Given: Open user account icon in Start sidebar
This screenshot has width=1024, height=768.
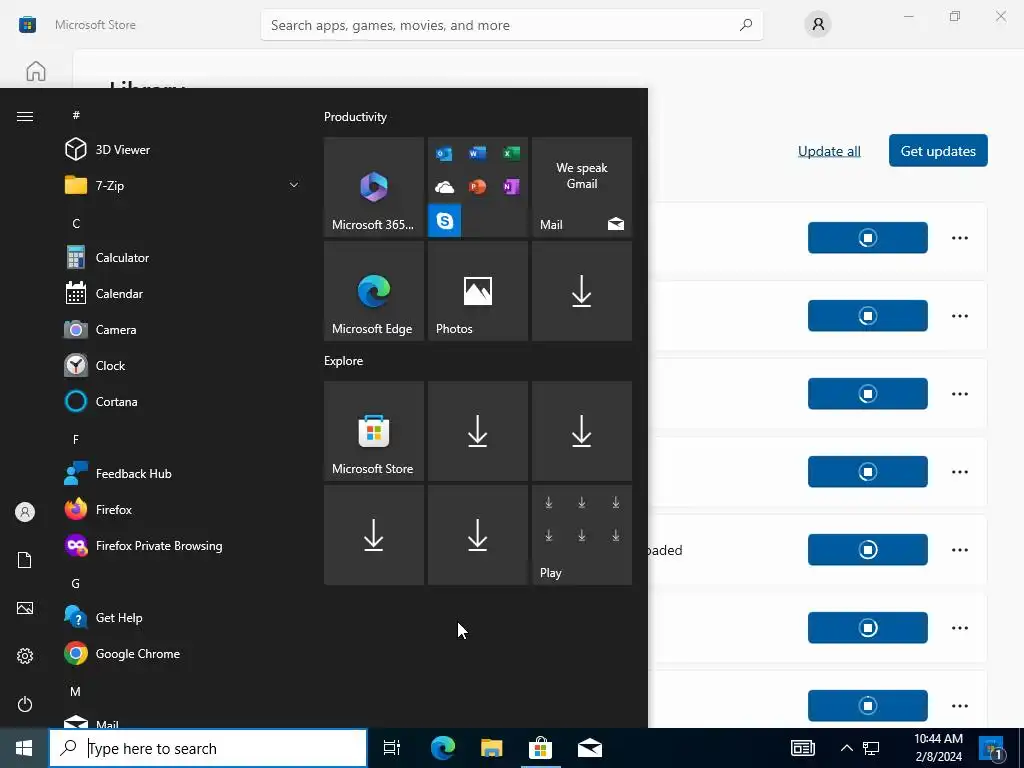Looking at the screenshot, I should 25,512.
